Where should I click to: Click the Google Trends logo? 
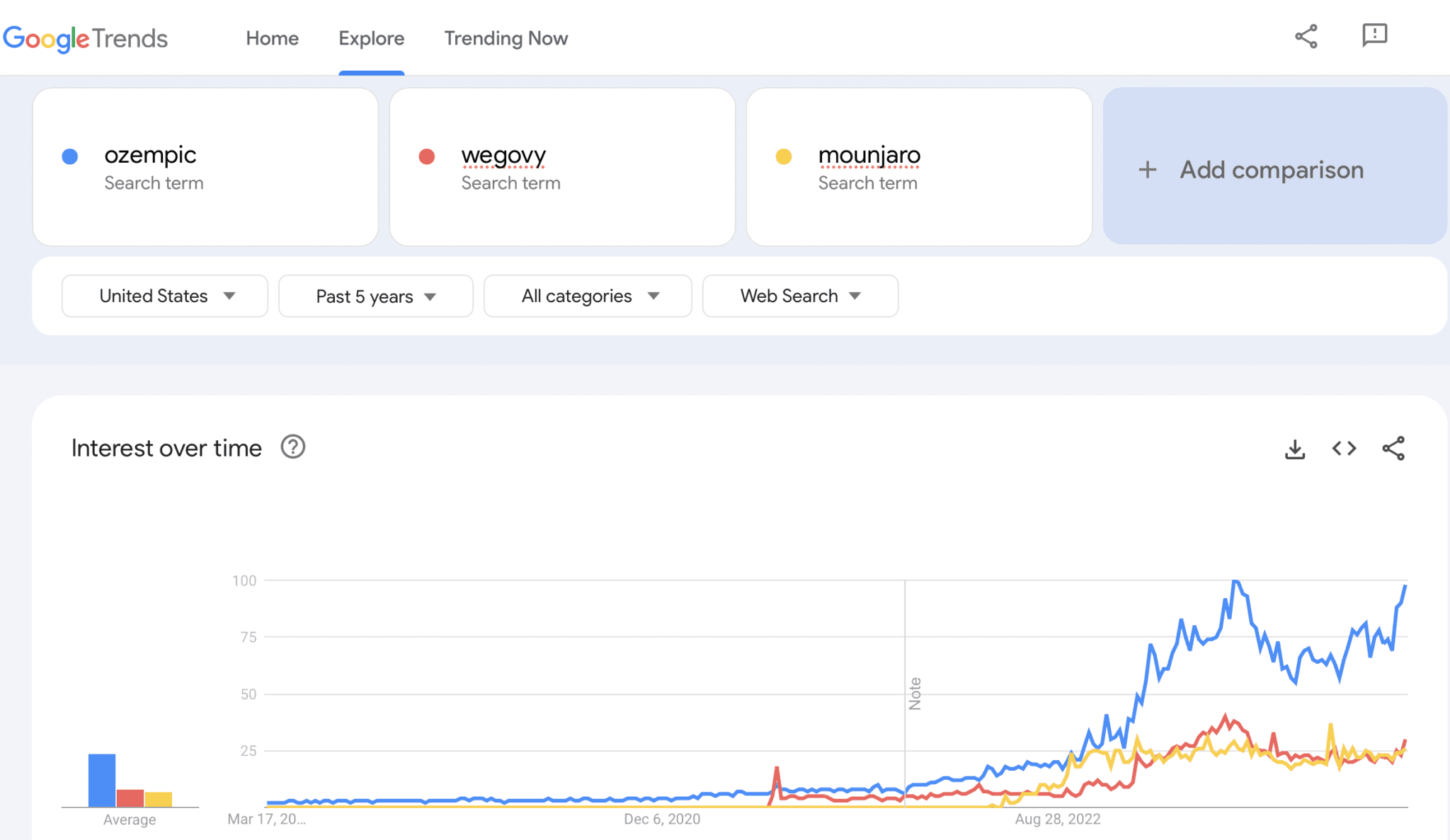pyautogui.click(x=86, y=38)
